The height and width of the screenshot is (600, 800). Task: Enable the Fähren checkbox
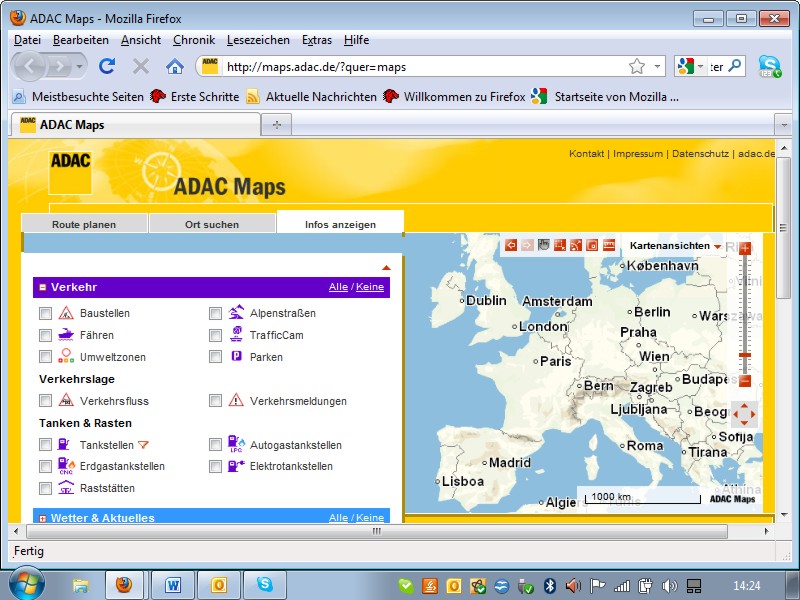pyautogui.click(x=45, y=335)
